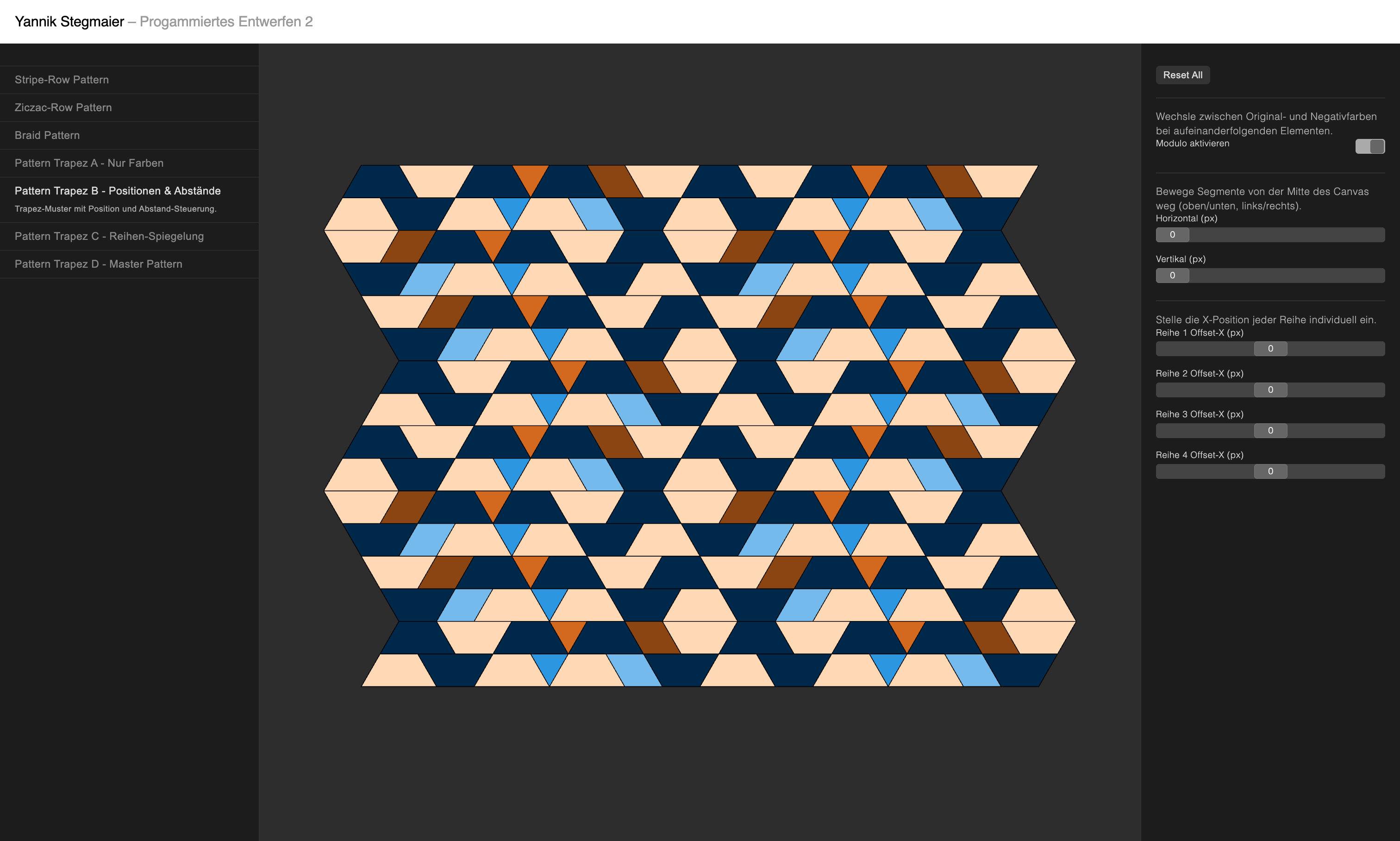The image size is (1400, 841).
Task: Click the Vertikal (px) slider handle
Action: (x=1172, y=276)
